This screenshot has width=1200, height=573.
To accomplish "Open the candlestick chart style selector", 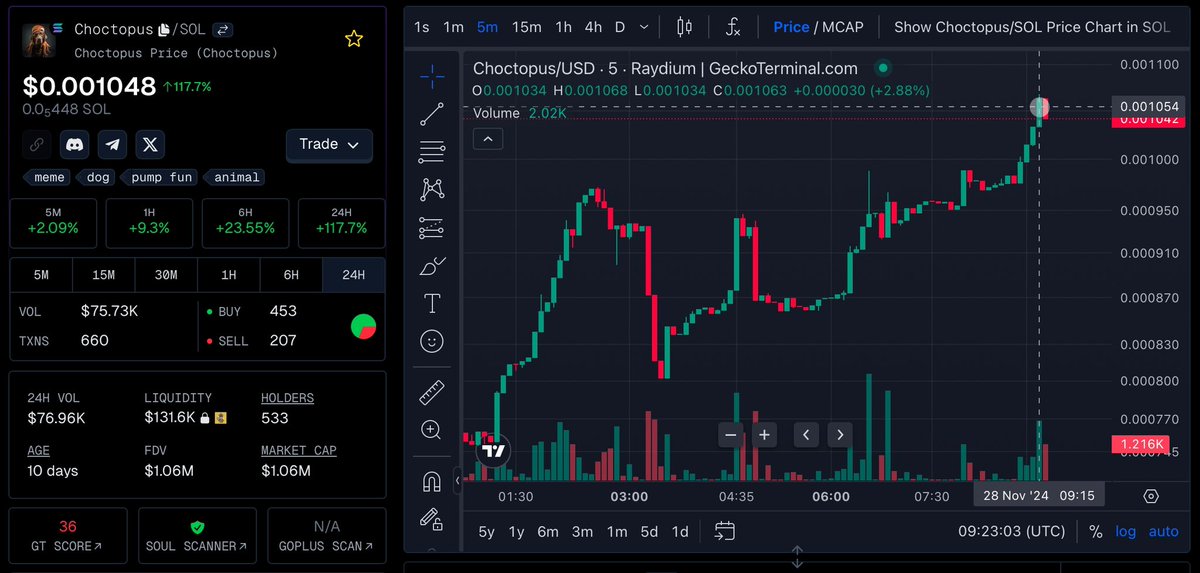I will [x=684, y=27].
